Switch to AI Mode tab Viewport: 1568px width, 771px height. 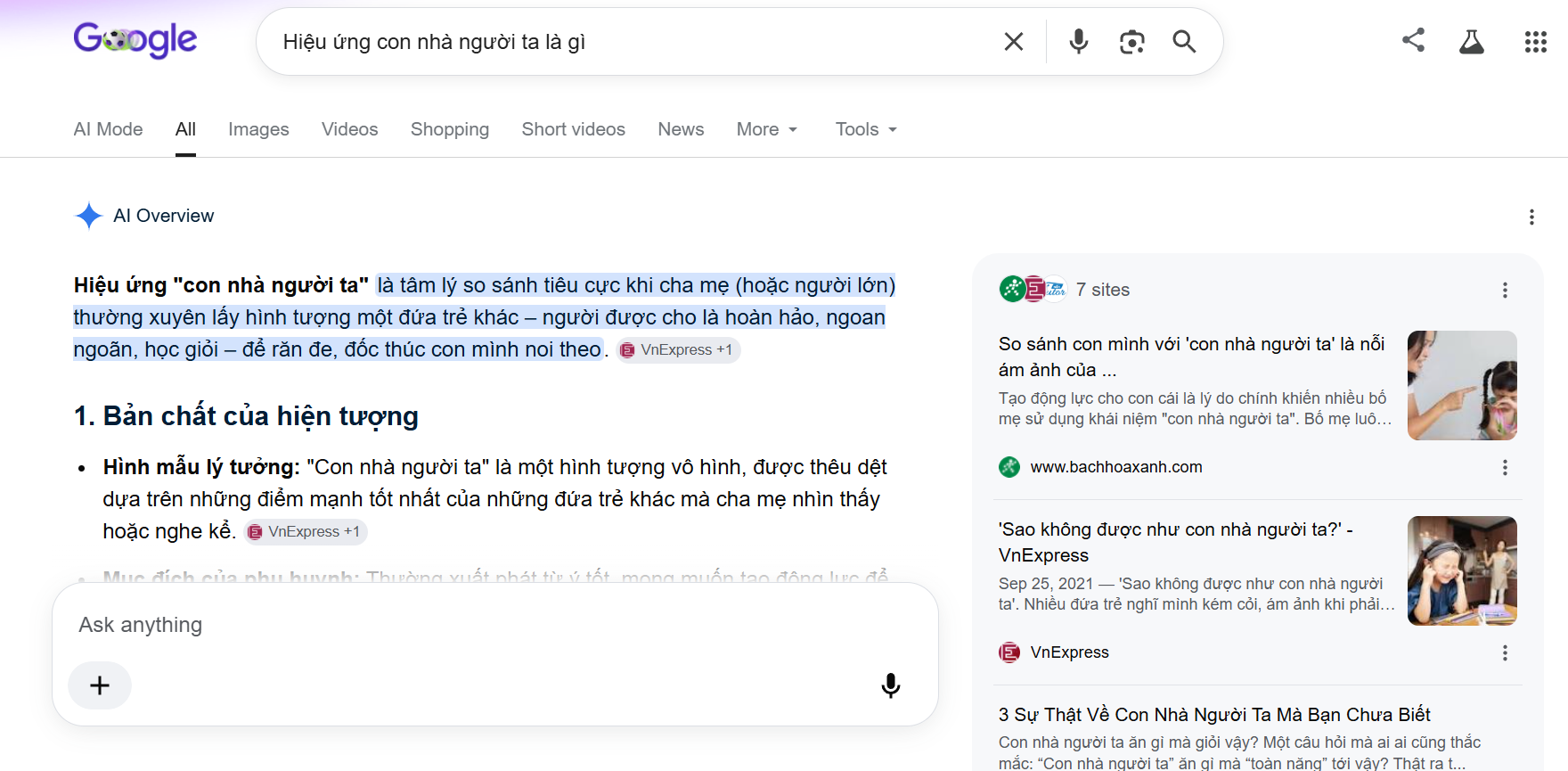coord(108,129)
